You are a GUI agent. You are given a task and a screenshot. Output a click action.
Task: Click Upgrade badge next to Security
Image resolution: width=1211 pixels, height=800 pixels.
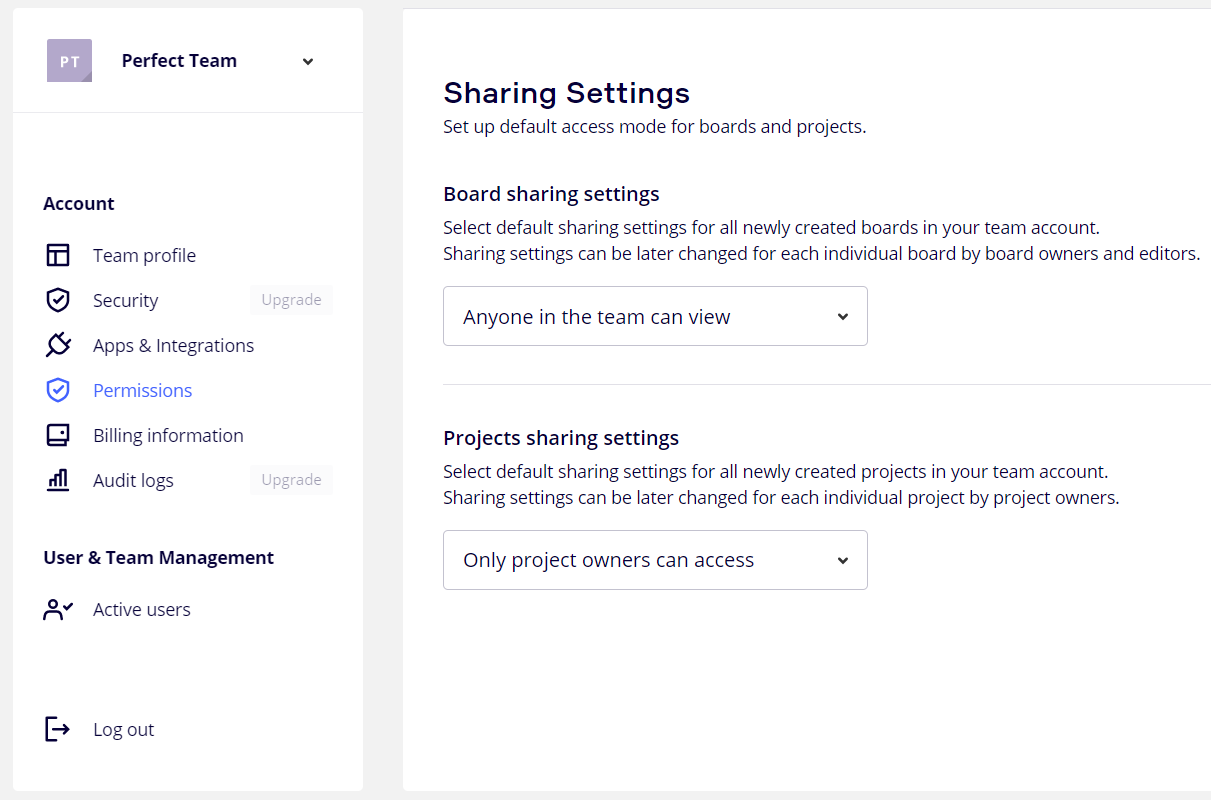291,300
